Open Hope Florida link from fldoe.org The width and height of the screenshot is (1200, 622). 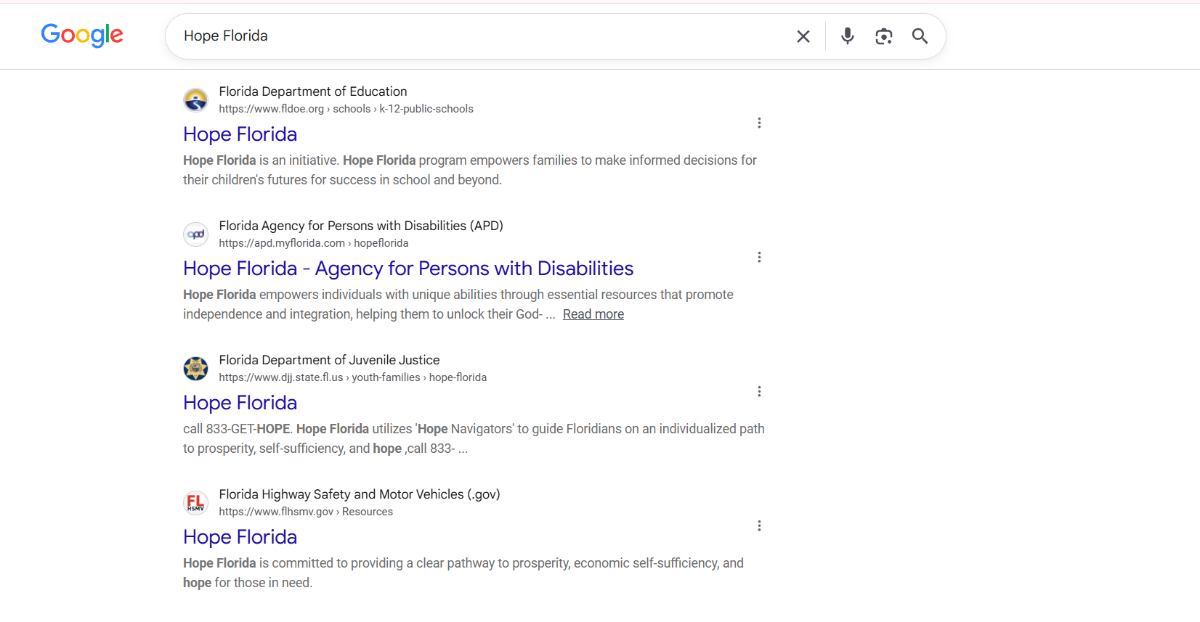[x=240, y=134]
